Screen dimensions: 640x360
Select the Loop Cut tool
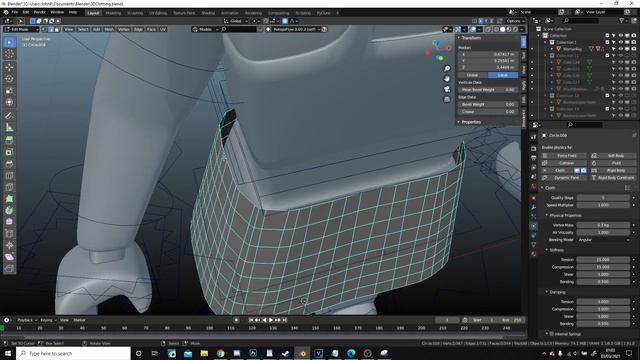coord(9,176)
